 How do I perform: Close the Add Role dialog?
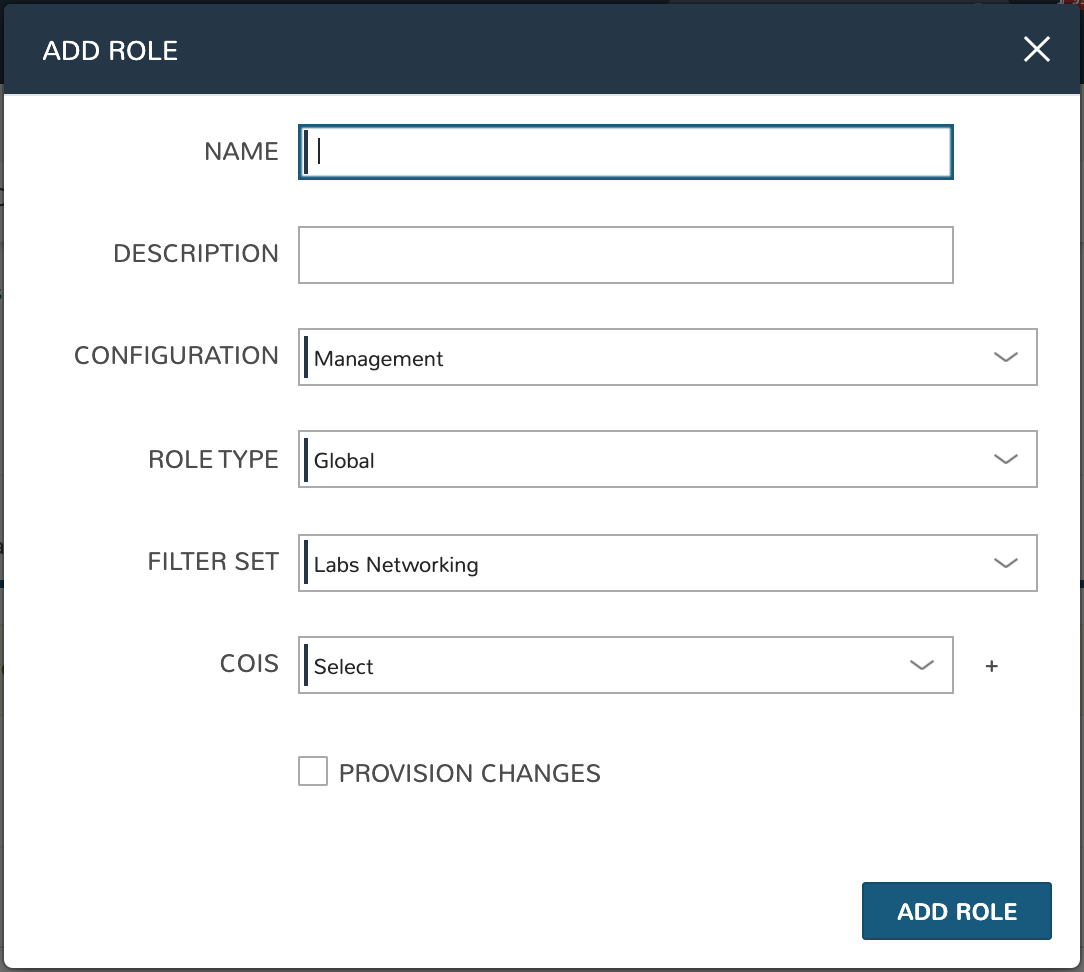(x=1037, y=50)
